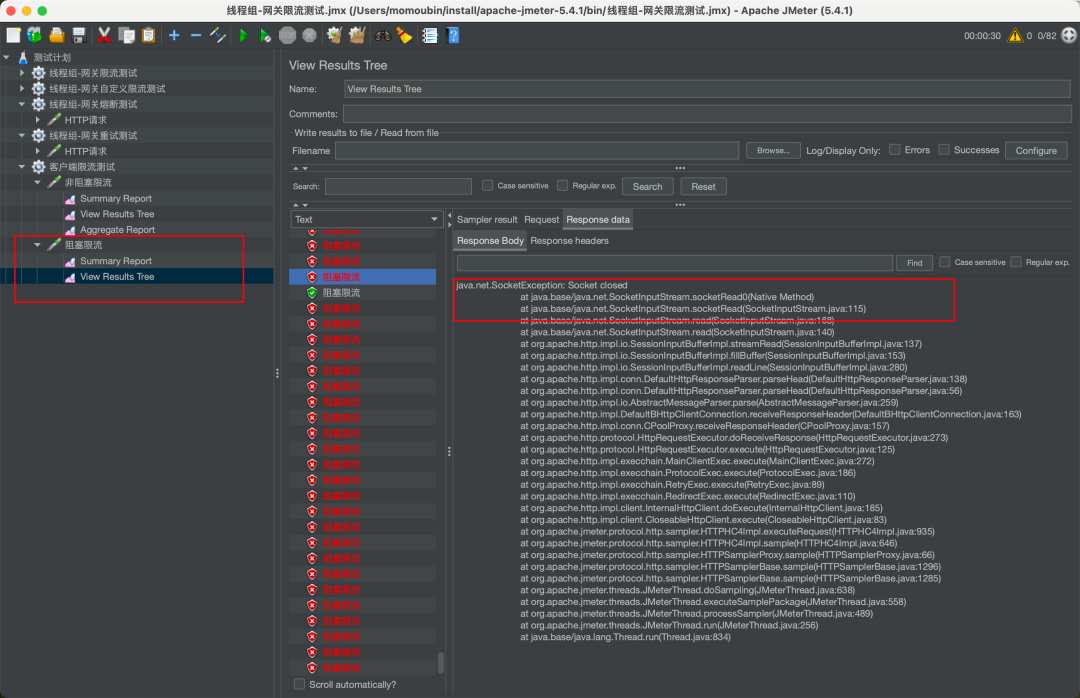The width and height of the screenshot is (1080, 698).
Task: Click the Paste clipboard icon
Action: [148, 35]
